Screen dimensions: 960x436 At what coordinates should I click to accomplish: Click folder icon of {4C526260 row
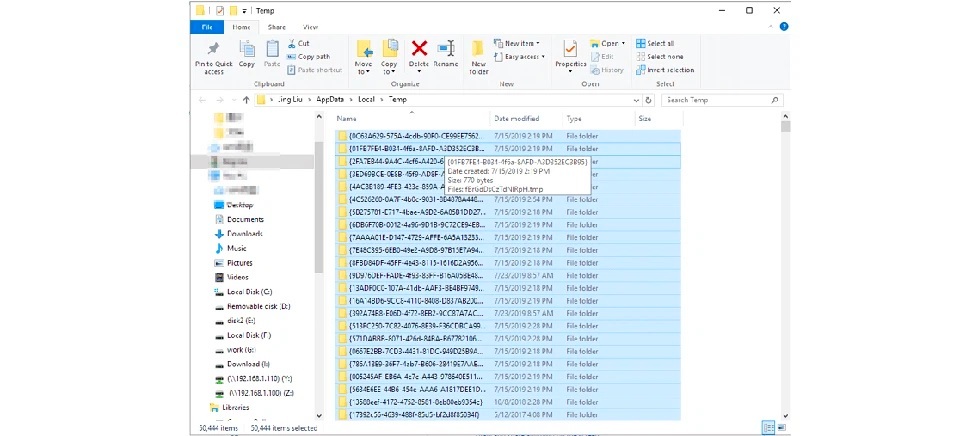click(x=343, y=200)
